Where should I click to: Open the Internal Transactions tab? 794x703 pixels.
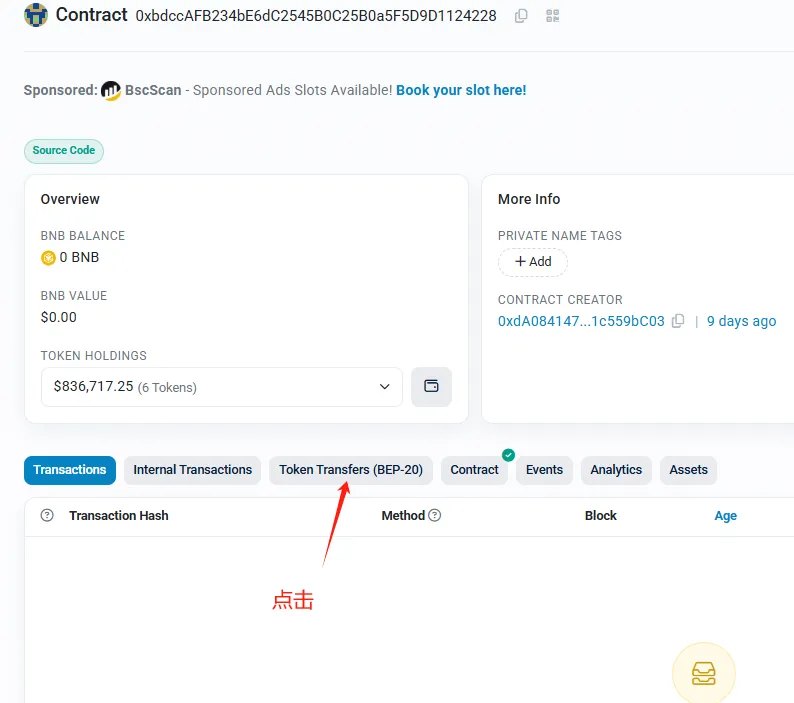point(192,470)
